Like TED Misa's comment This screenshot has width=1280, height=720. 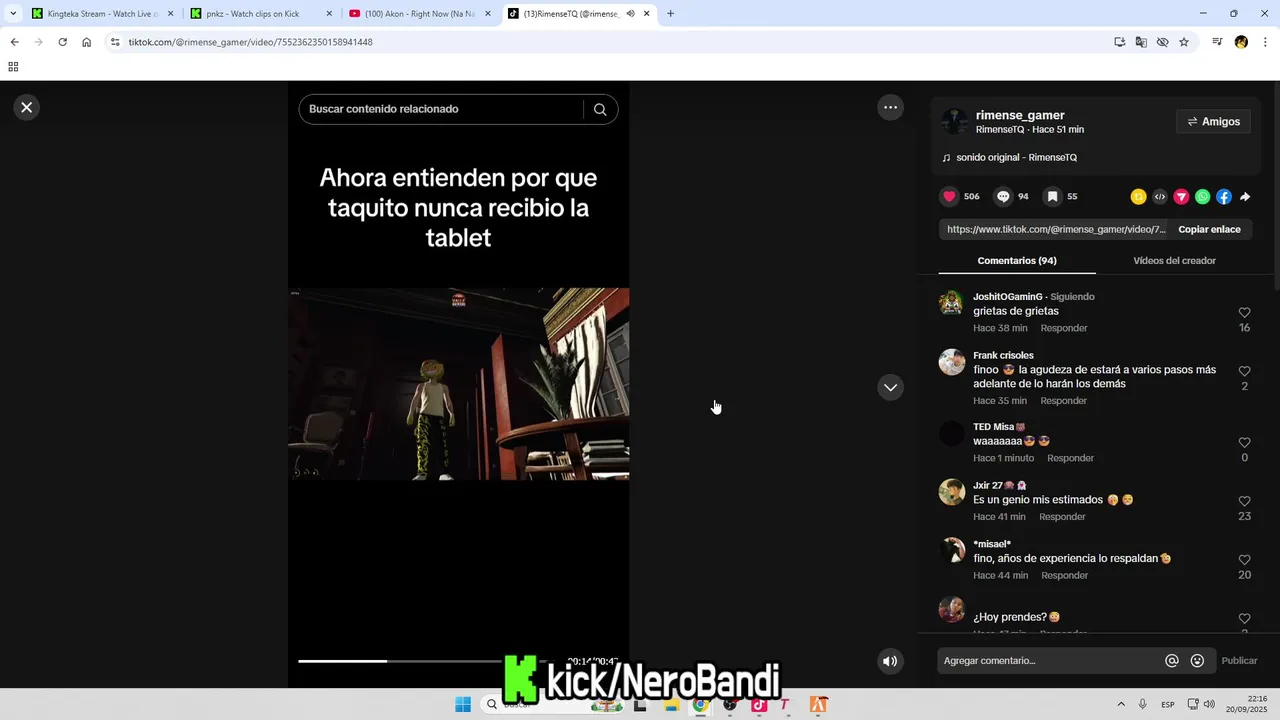pos(1244,443)
